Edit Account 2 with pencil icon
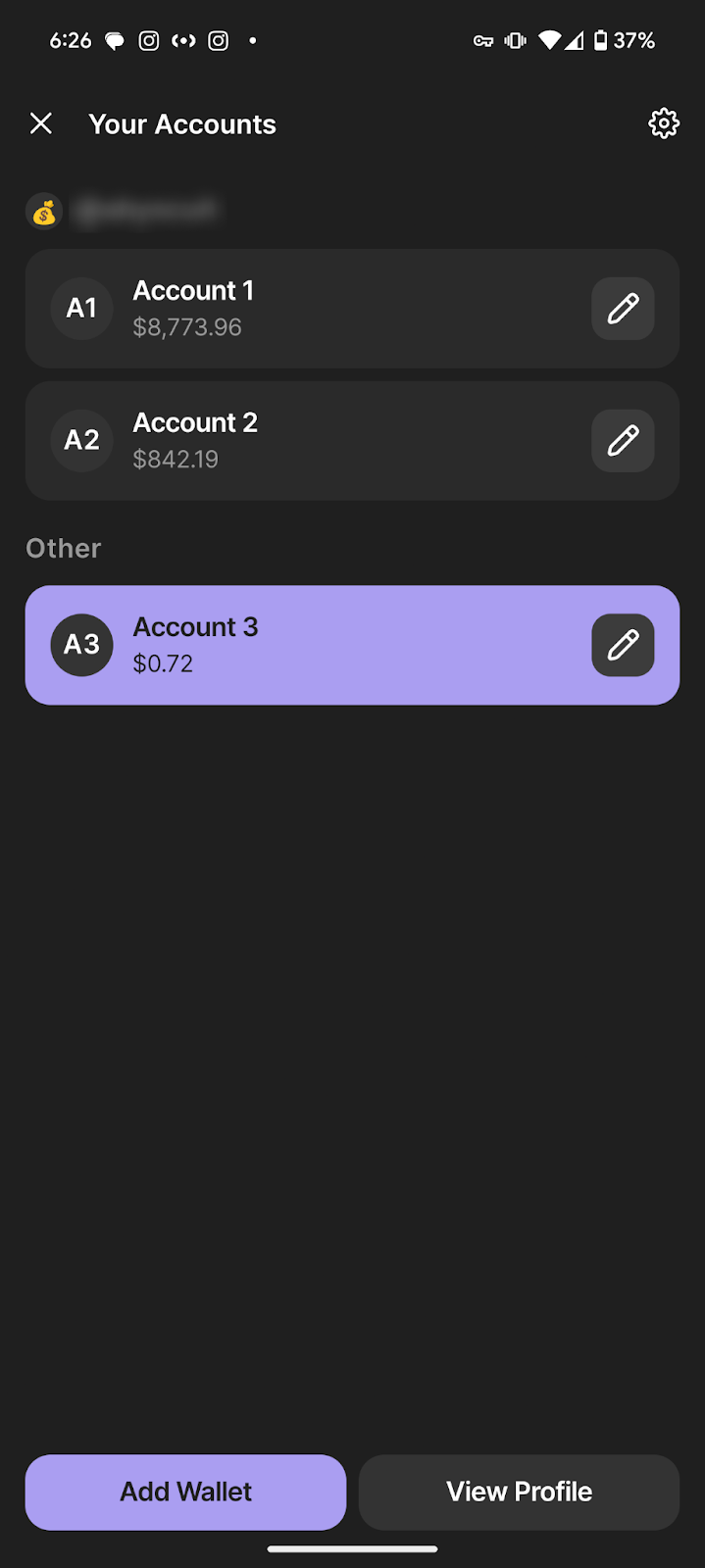This screenshot has height=1568, width=705. click(623, 441)
